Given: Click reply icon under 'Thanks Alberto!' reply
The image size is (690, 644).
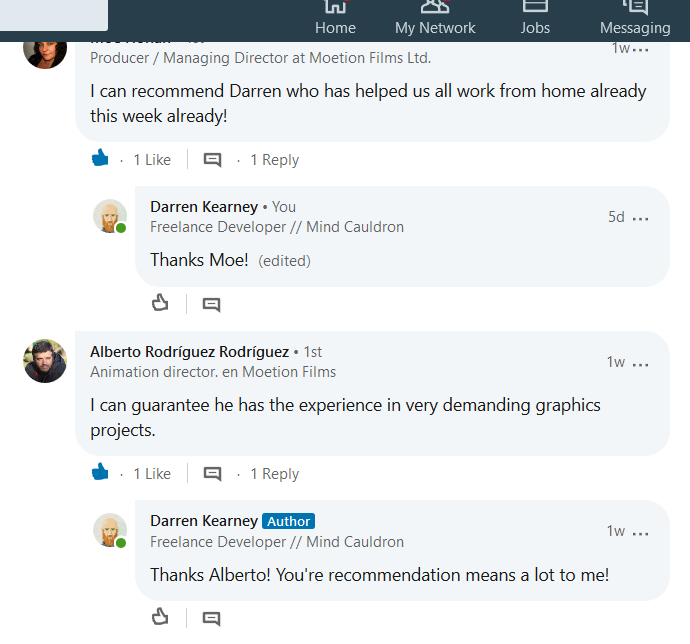Looking at the screenshot, I should pyautogui.click(x=211, y=618).
